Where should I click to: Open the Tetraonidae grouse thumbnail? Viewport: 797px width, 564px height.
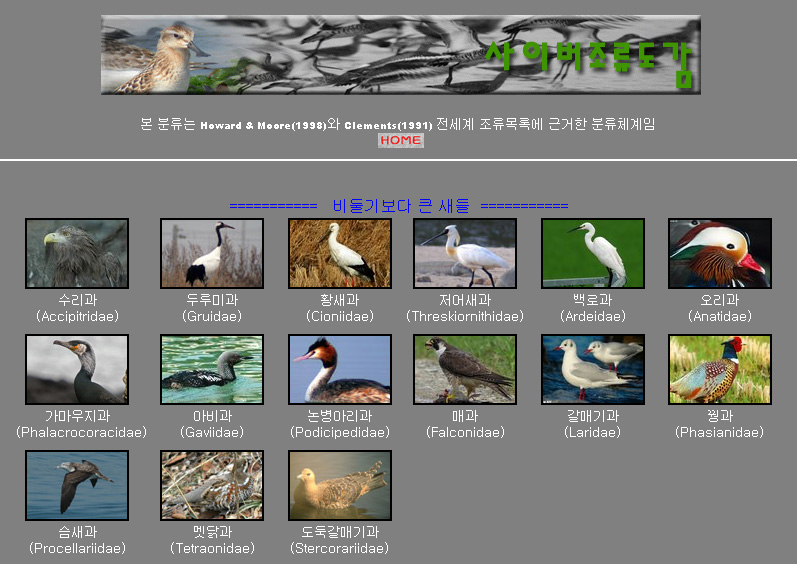click(212, 485)
